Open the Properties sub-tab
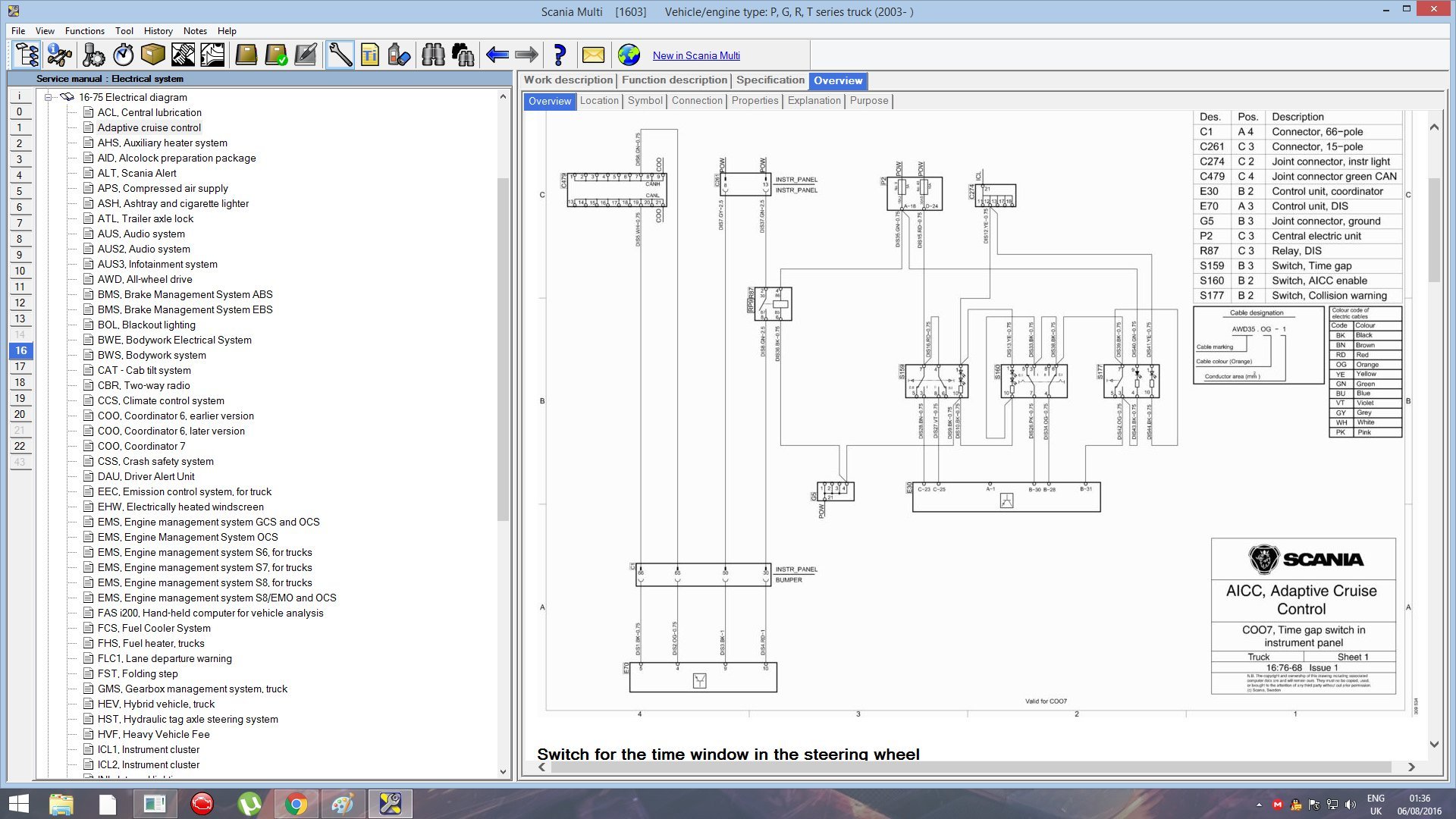 [x=755, y=101]
